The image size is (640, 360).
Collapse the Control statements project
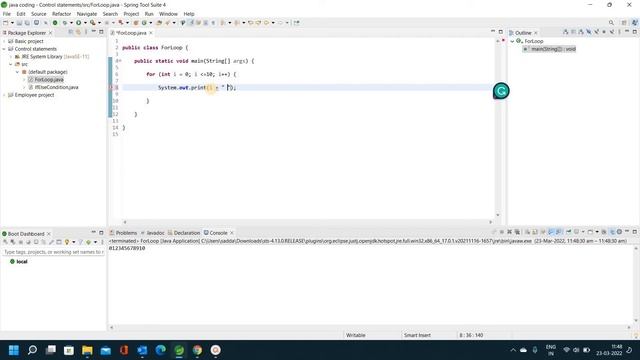pos(4,49)
